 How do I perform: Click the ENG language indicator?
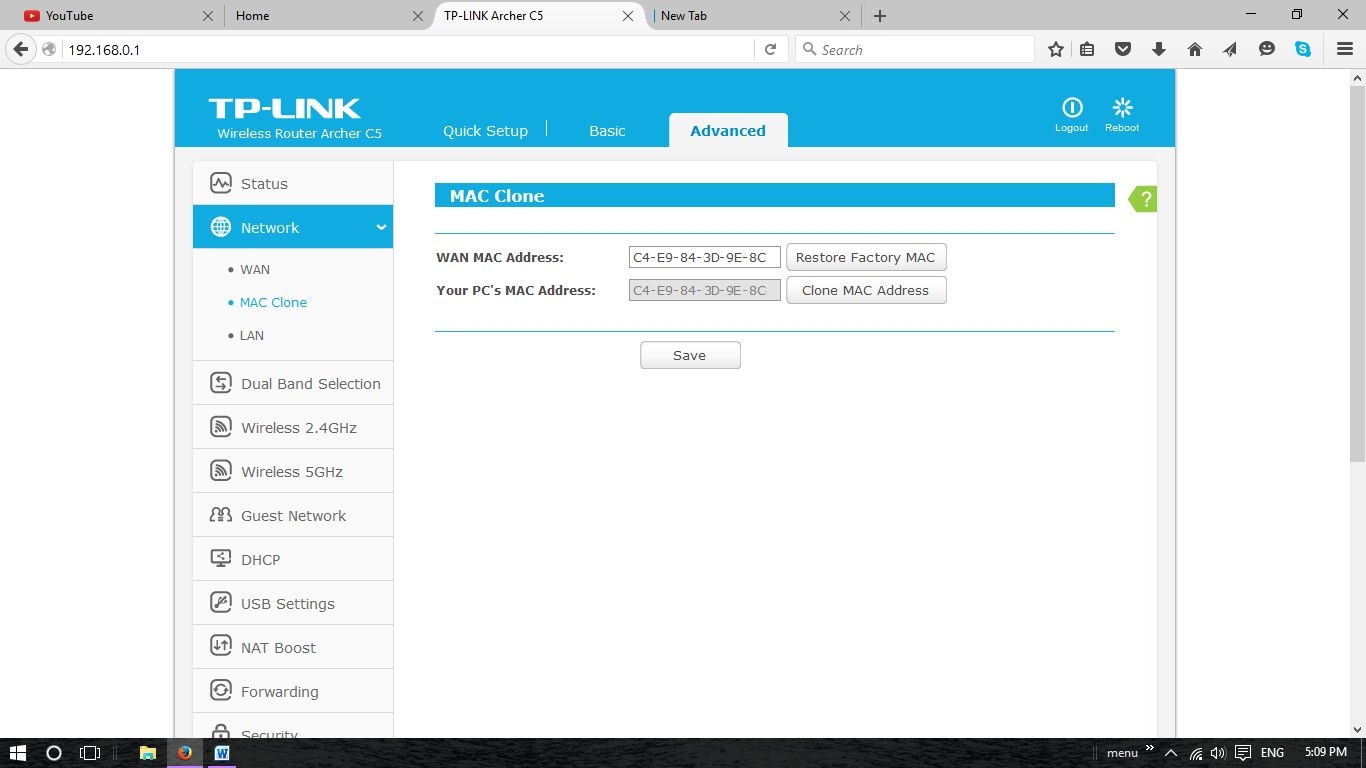point(1272,753)
